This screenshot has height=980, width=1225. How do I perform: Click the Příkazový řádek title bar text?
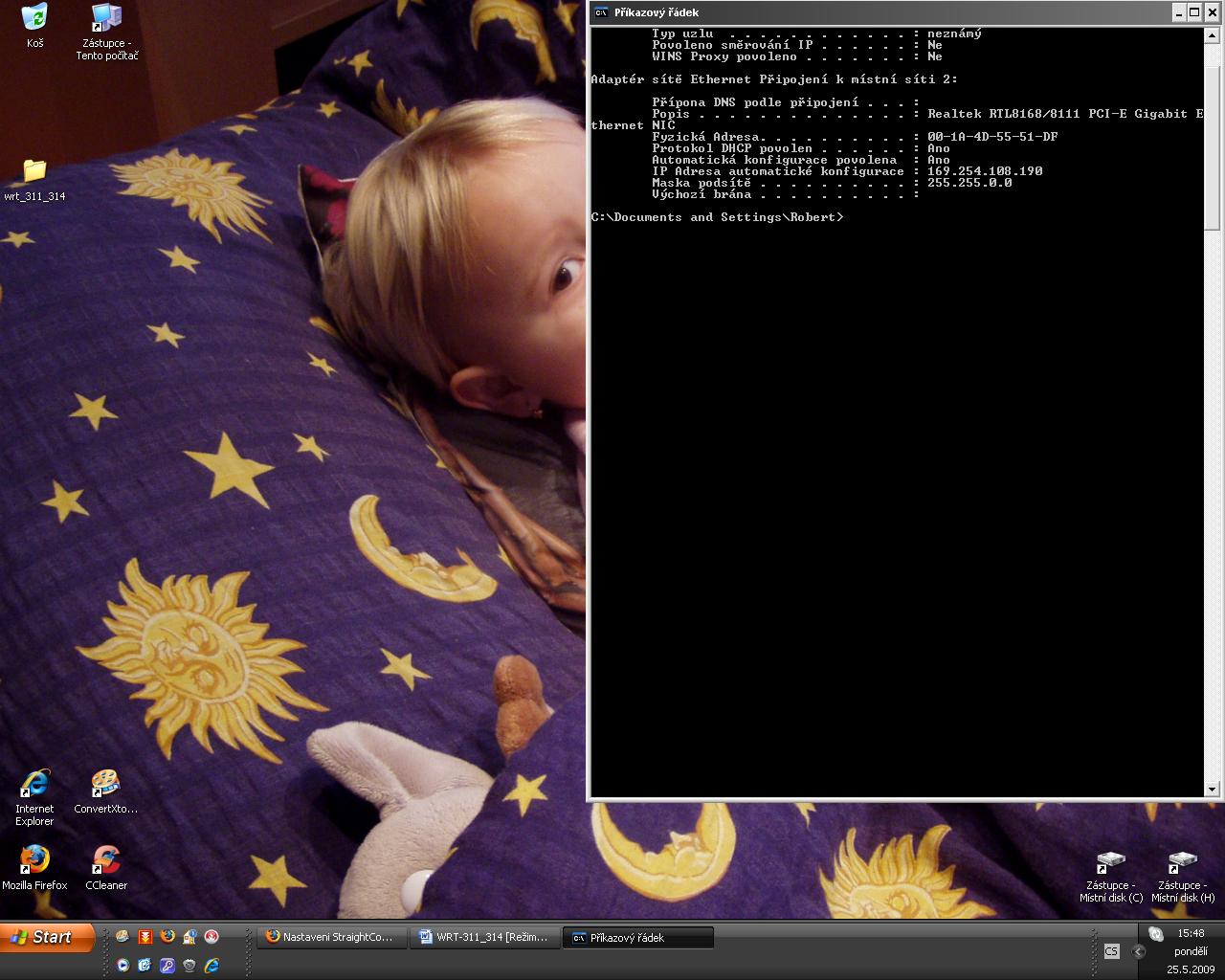pyautogui.click(x=657, y=12)
